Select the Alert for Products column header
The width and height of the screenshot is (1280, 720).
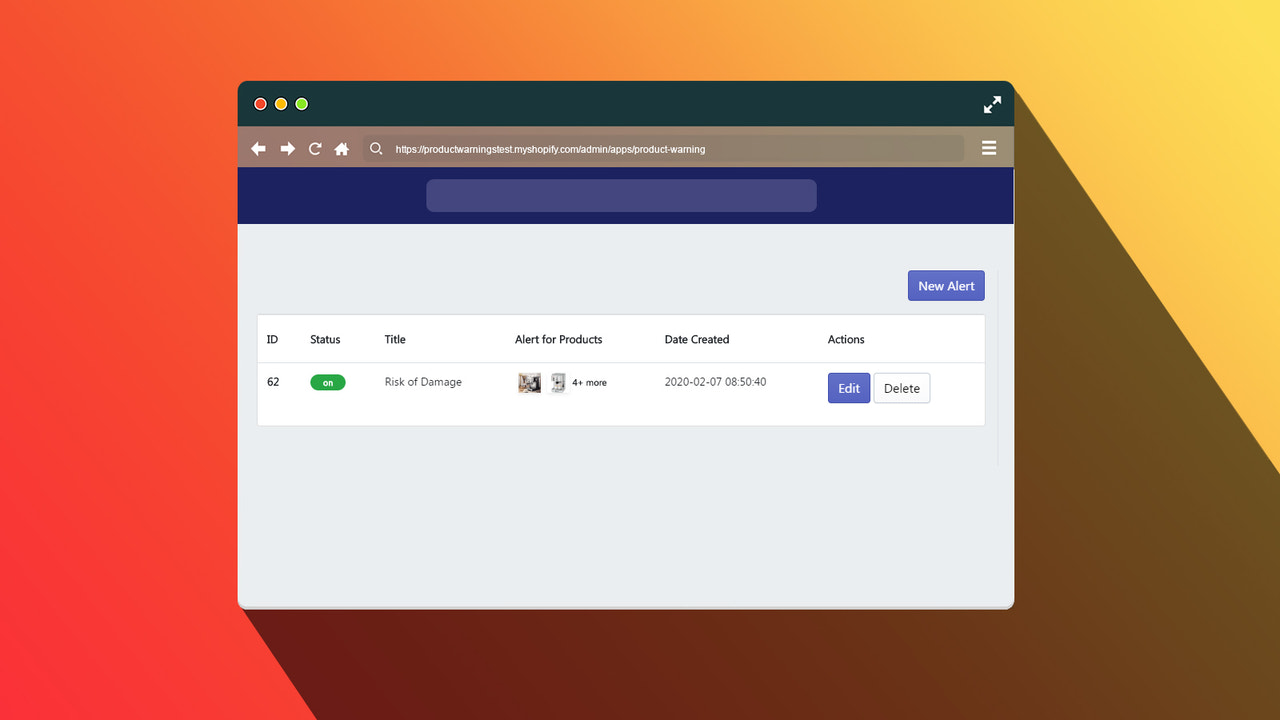[x=558, y=339]
